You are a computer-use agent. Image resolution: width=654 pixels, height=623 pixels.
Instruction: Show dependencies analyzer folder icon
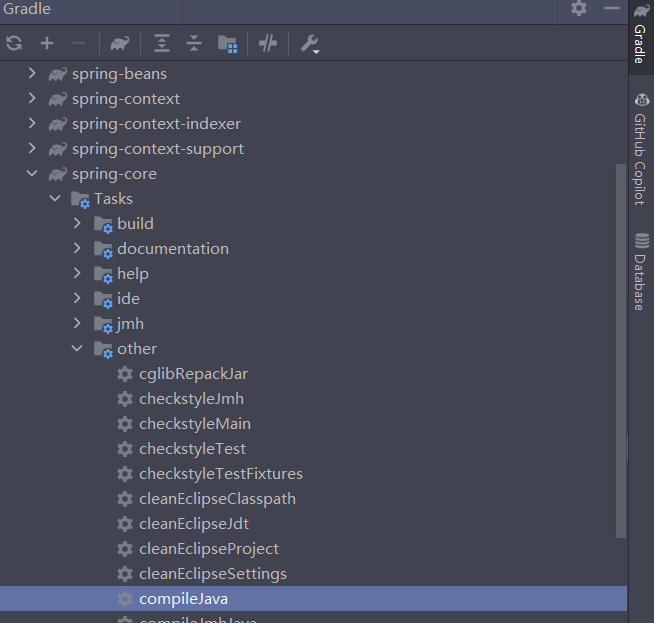point(228,44)
